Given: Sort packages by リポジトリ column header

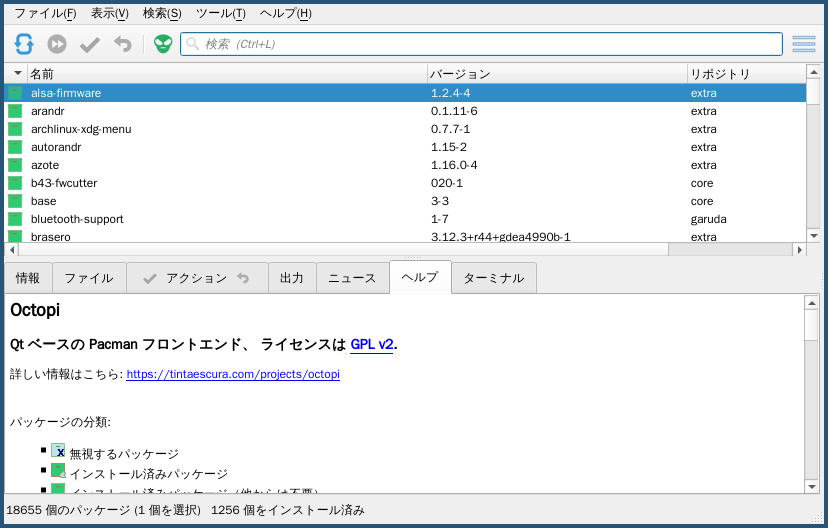Looking at the screenshot, I should click(746, 74).
